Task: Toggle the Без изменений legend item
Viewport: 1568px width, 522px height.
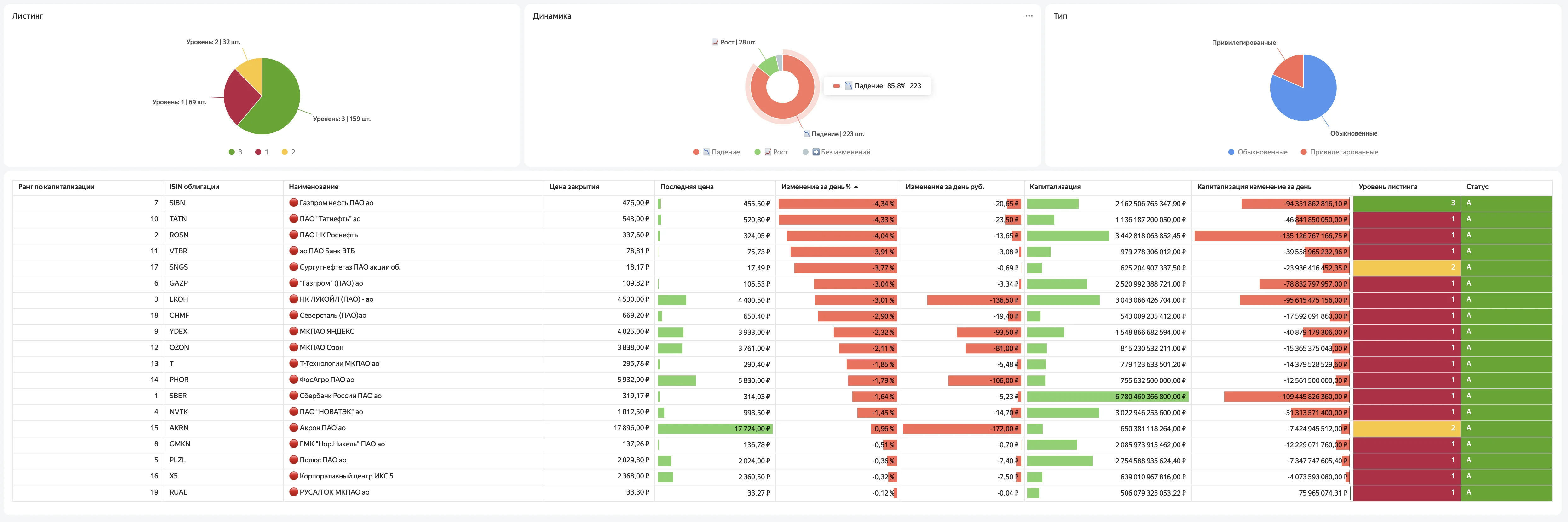Action: click(x=836, y=152)
